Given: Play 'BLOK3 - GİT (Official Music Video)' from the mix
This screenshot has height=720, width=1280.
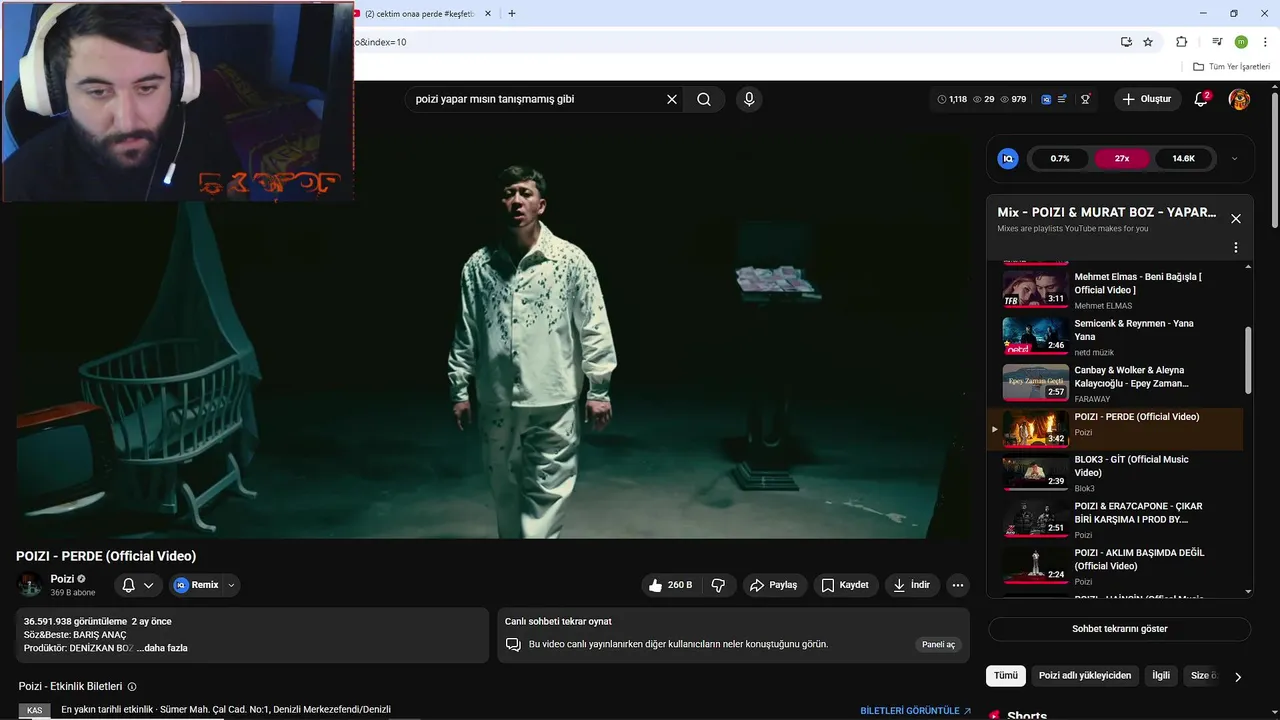Looking at the screenshot, I should coord(1115,473).
